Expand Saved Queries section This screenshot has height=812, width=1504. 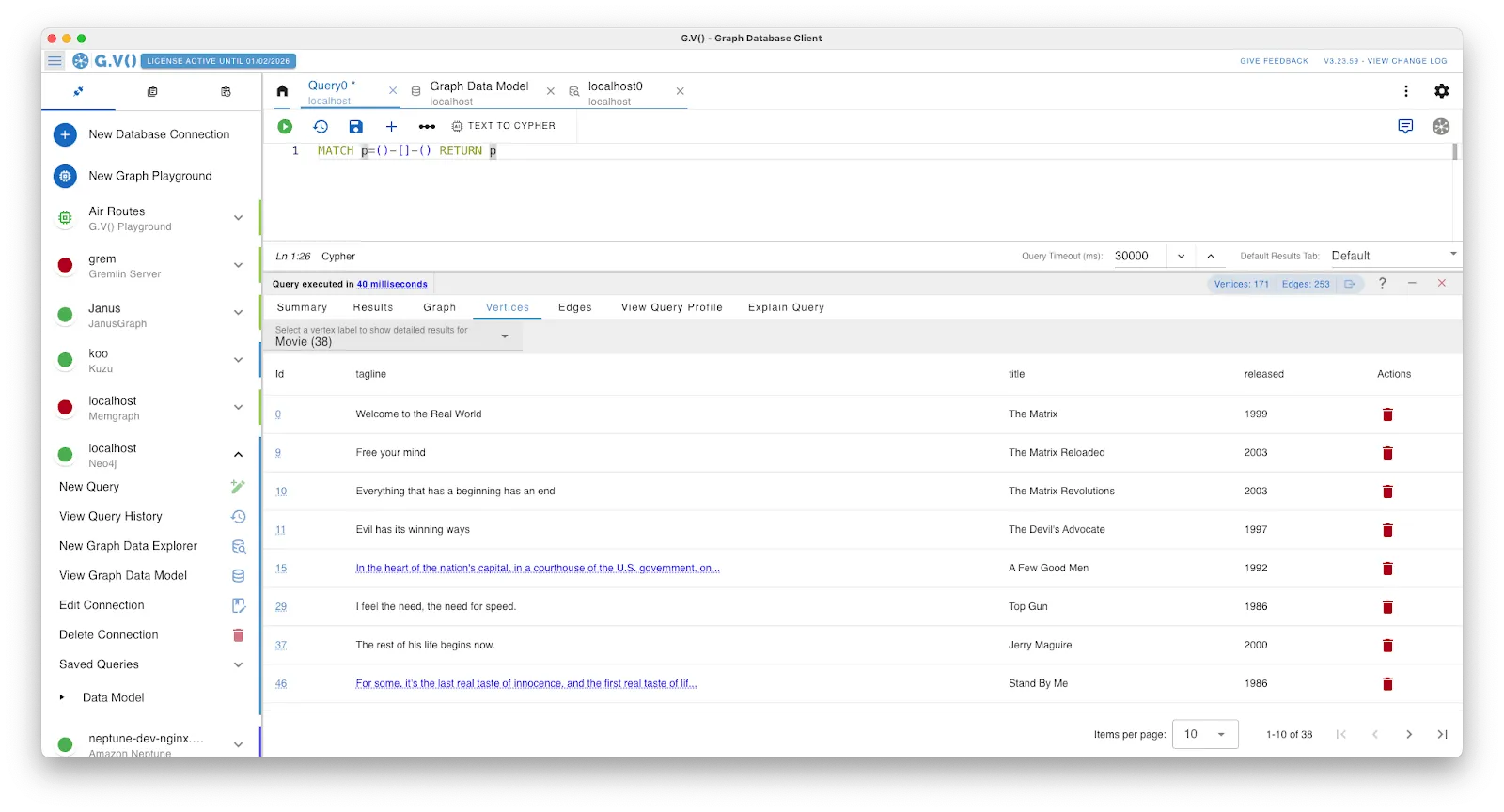coord(239,664)
